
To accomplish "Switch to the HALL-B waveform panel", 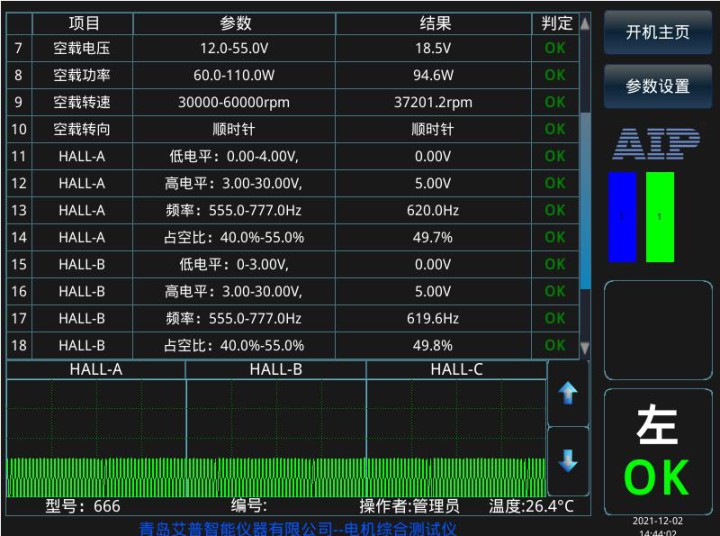I will click(276, 370).
